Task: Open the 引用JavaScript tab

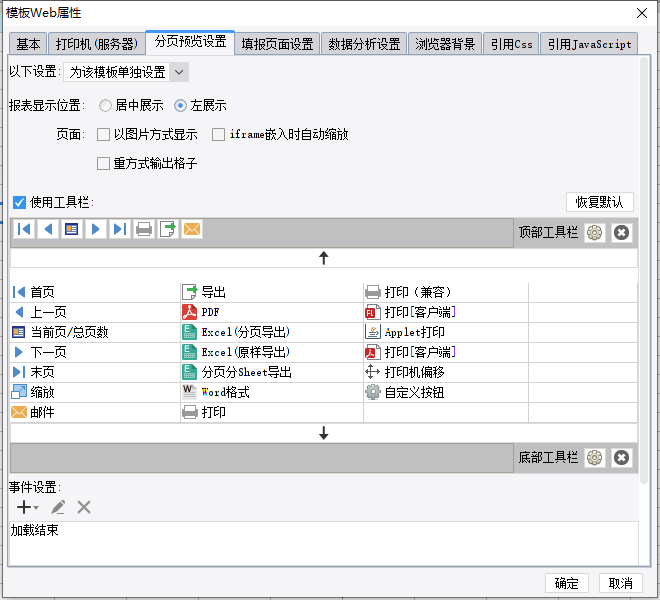Action: pyautogui.click(x=589, y=44)
